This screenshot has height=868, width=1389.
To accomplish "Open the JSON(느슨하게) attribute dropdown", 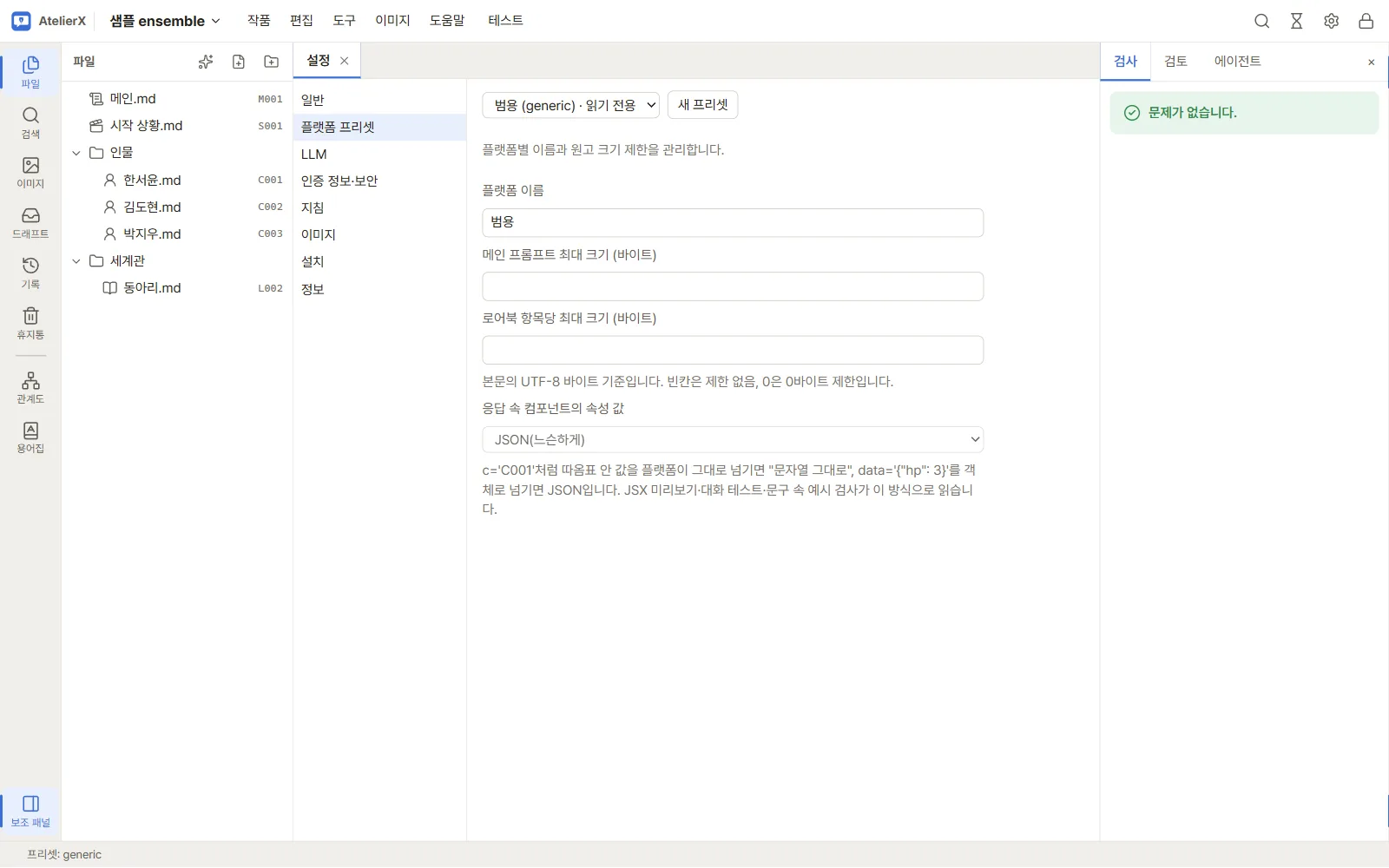I will tap(733, 439).
